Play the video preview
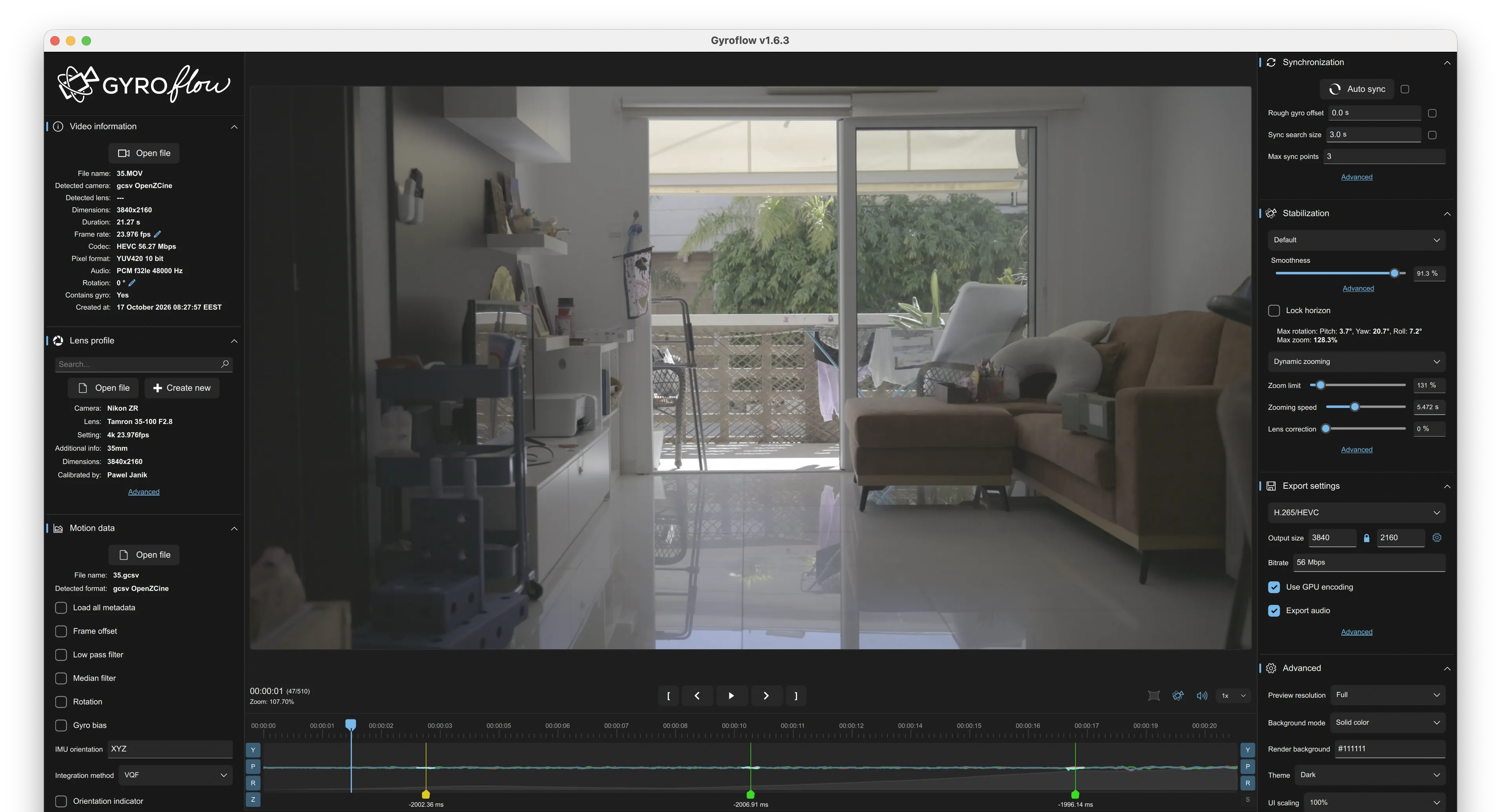 (731, 695)
